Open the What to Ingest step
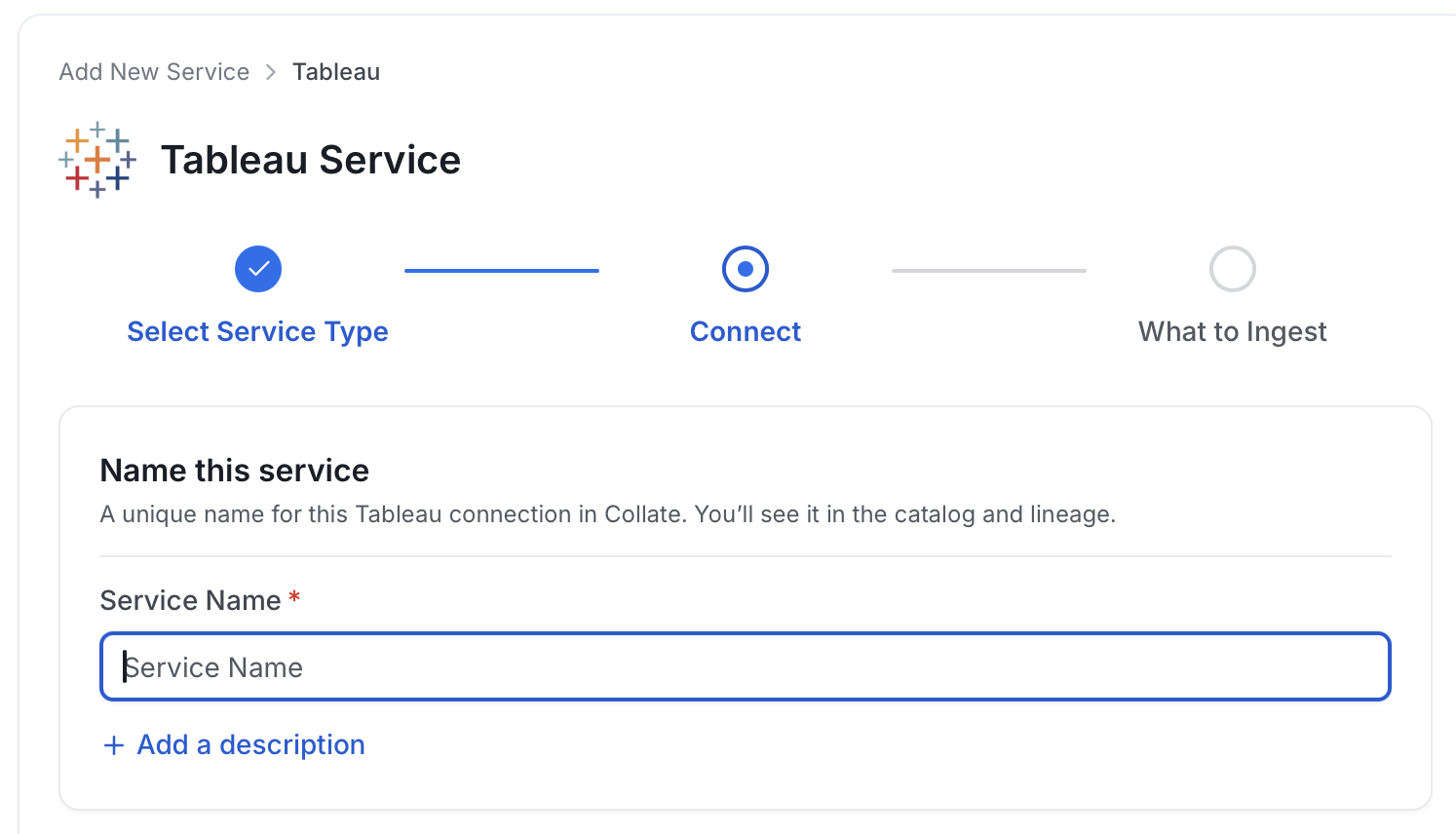The height and width of the screenshot is (834, 1456). [x=1233, y=331]
